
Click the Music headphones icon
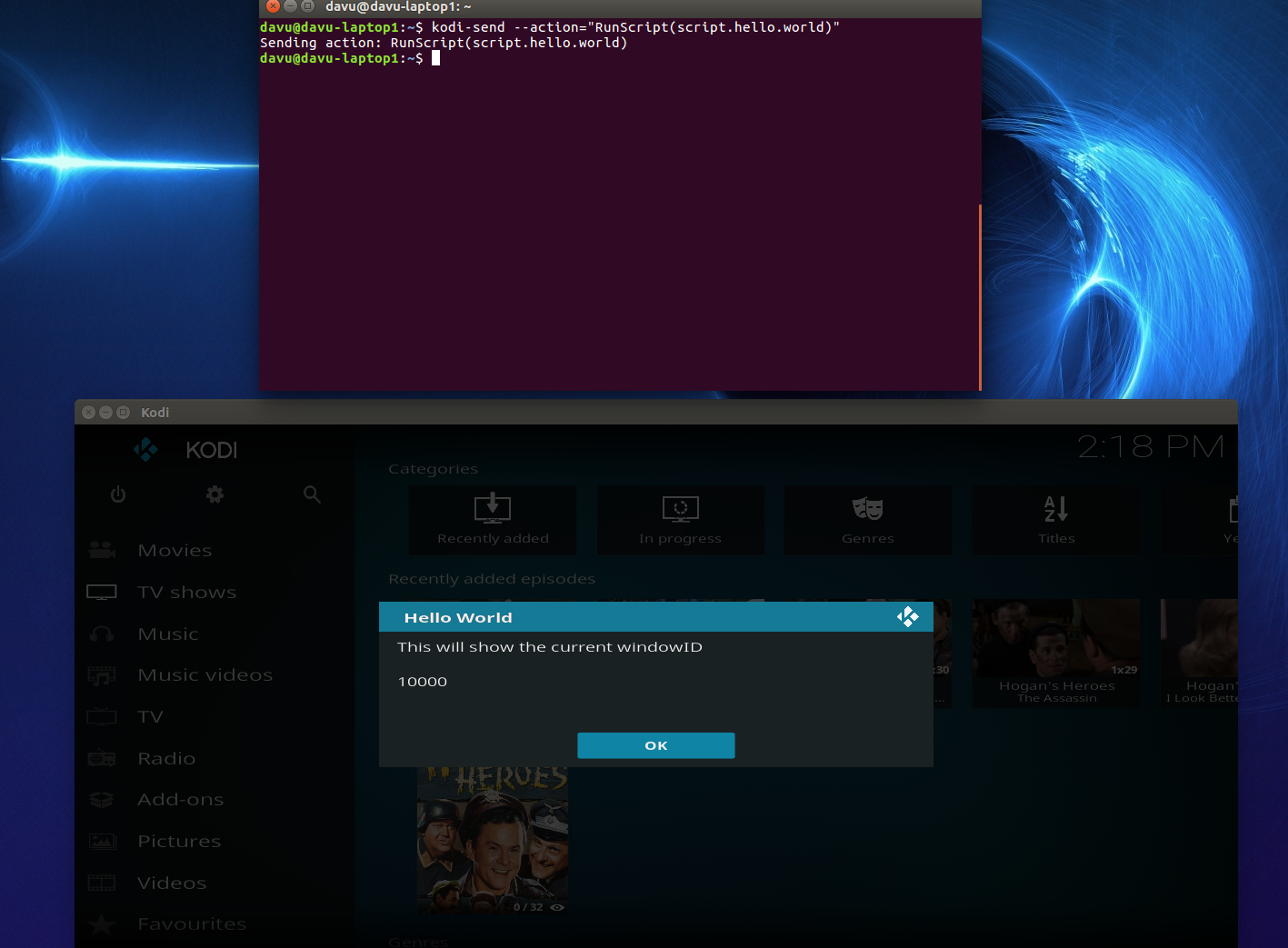click(x=102, y=634)
